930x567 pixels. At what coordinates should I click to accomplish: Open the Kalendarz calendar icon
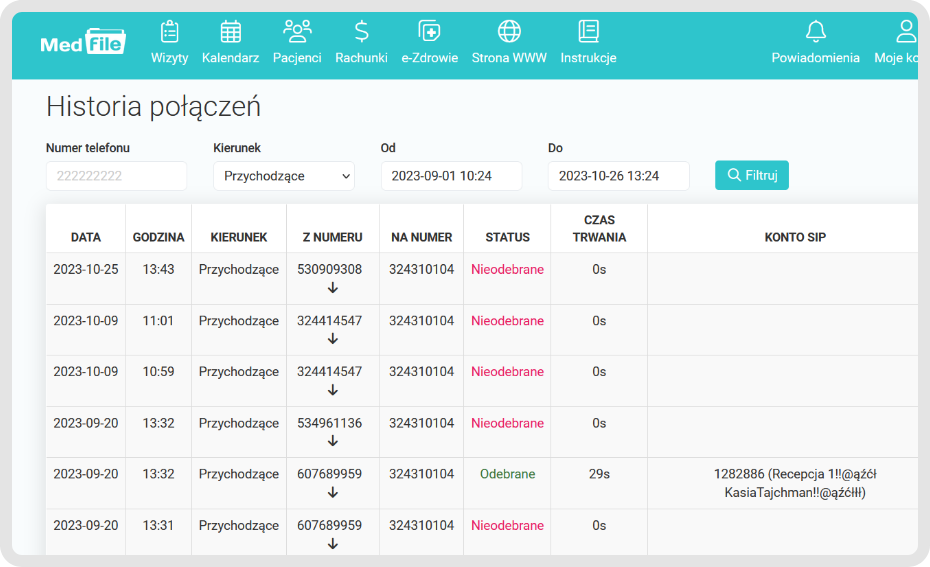coord(230,31)
